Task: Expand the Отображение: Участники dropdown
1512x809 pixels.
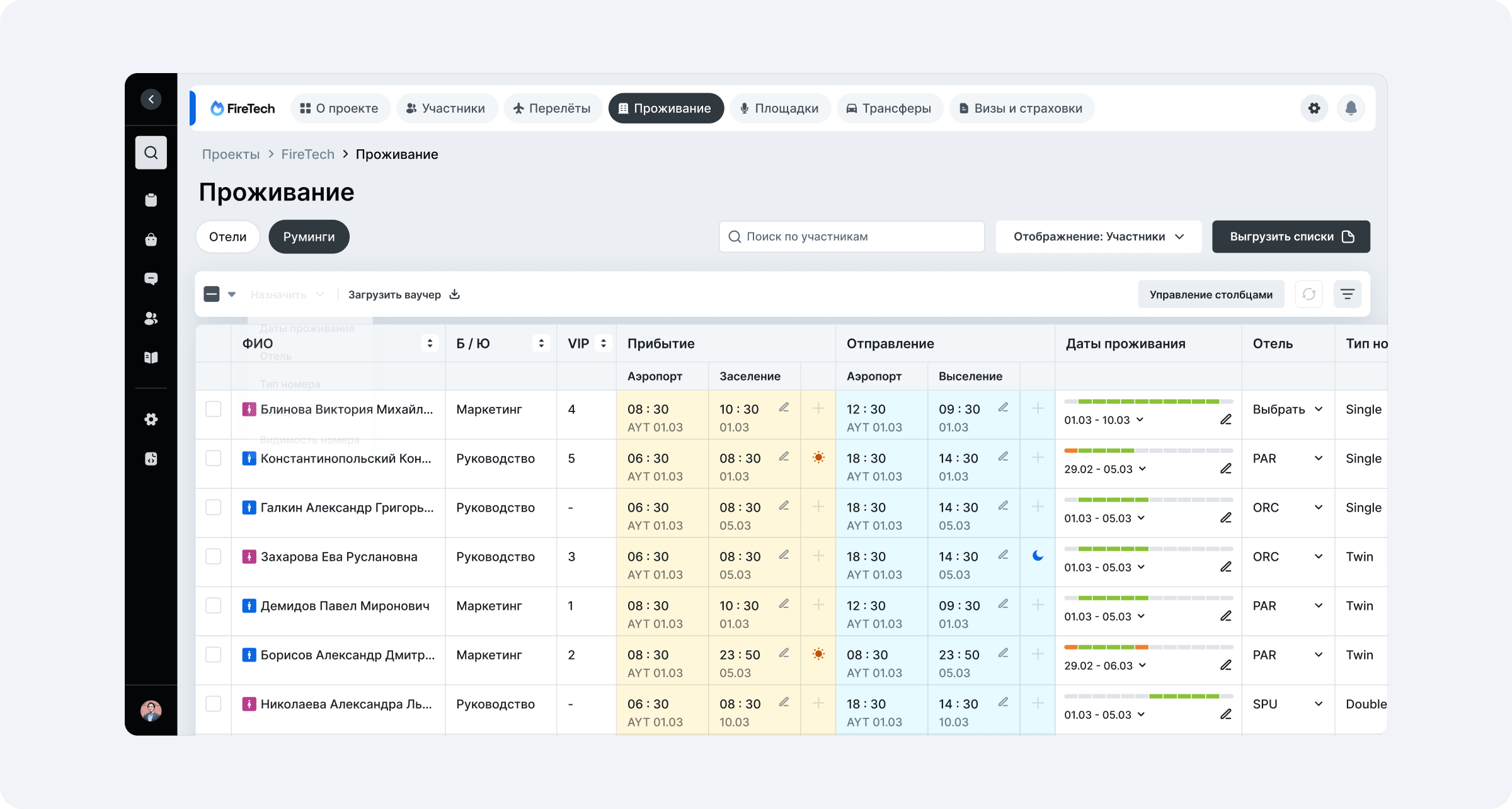Action: (x=1098, y=237)
